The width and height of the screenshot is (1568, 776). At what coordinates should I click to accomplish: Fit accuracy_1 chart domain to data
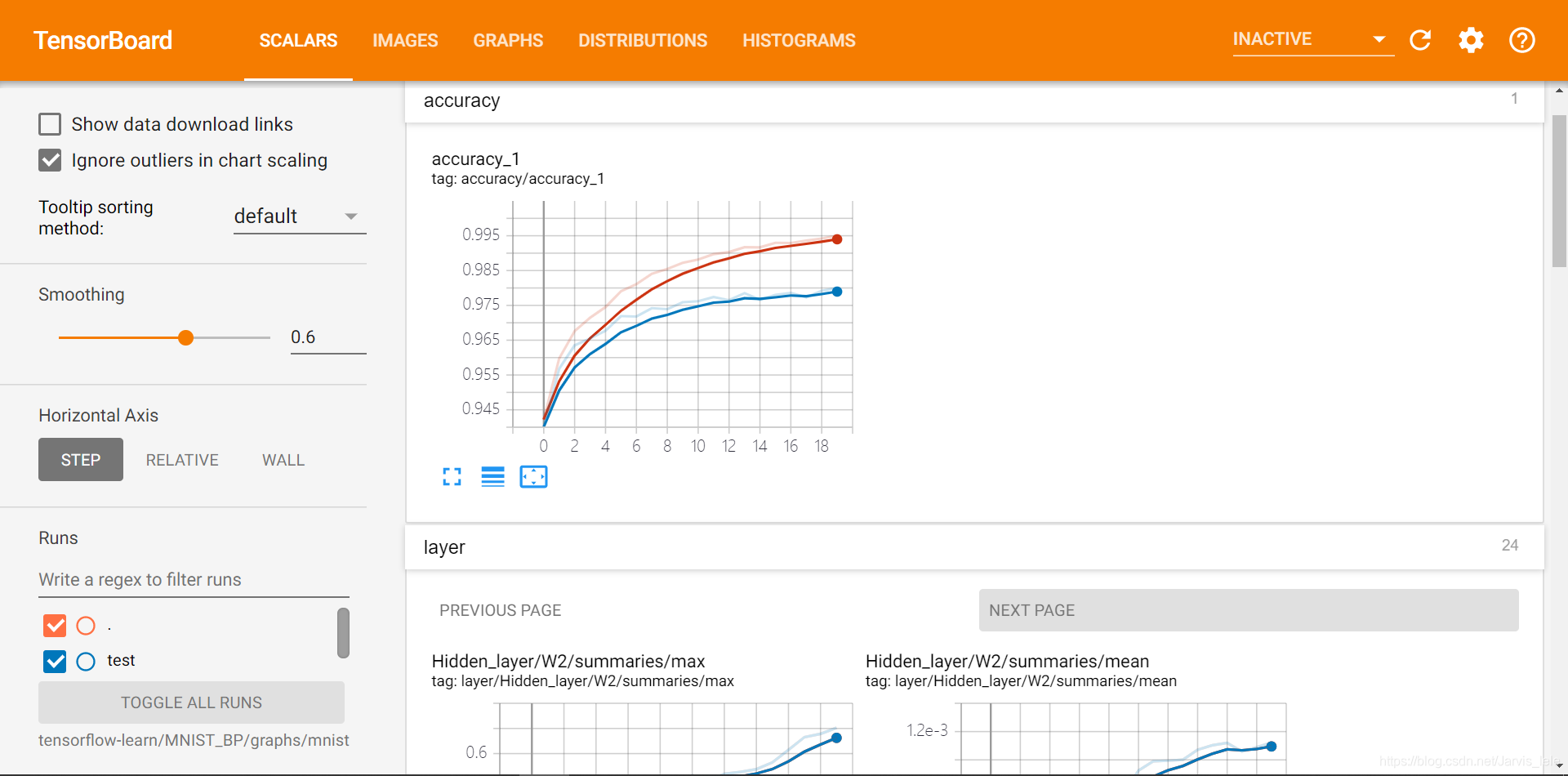(534, 477)
